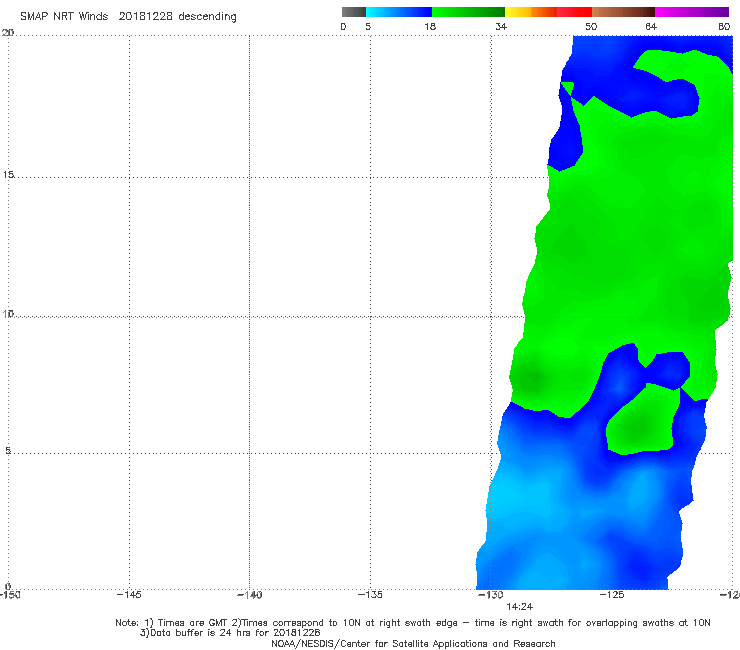Click the latitude label "10"

point(8,314)
